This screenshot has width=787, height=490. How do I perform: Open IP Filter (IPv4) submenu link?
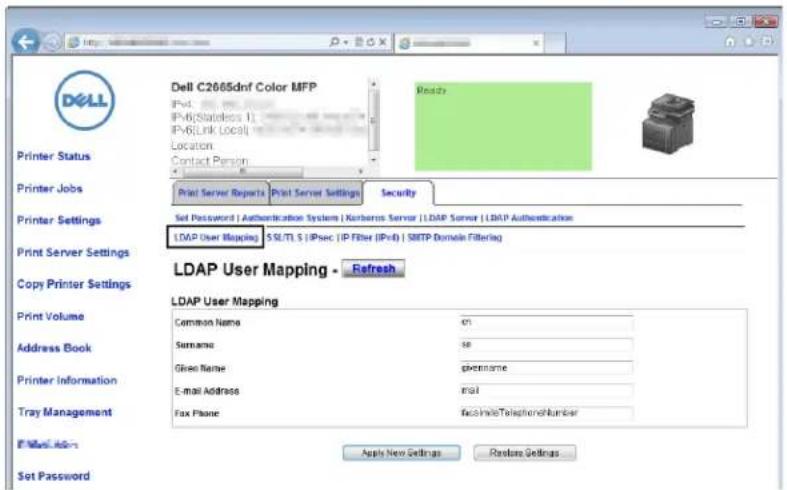pyautogui.click(x=370, y=237)
